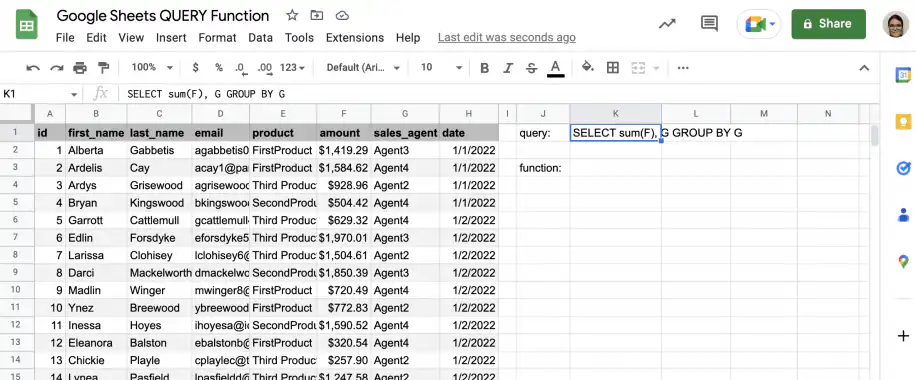Select the cell containing $1,419.29
916x380 pixels.
pos(344,150)
